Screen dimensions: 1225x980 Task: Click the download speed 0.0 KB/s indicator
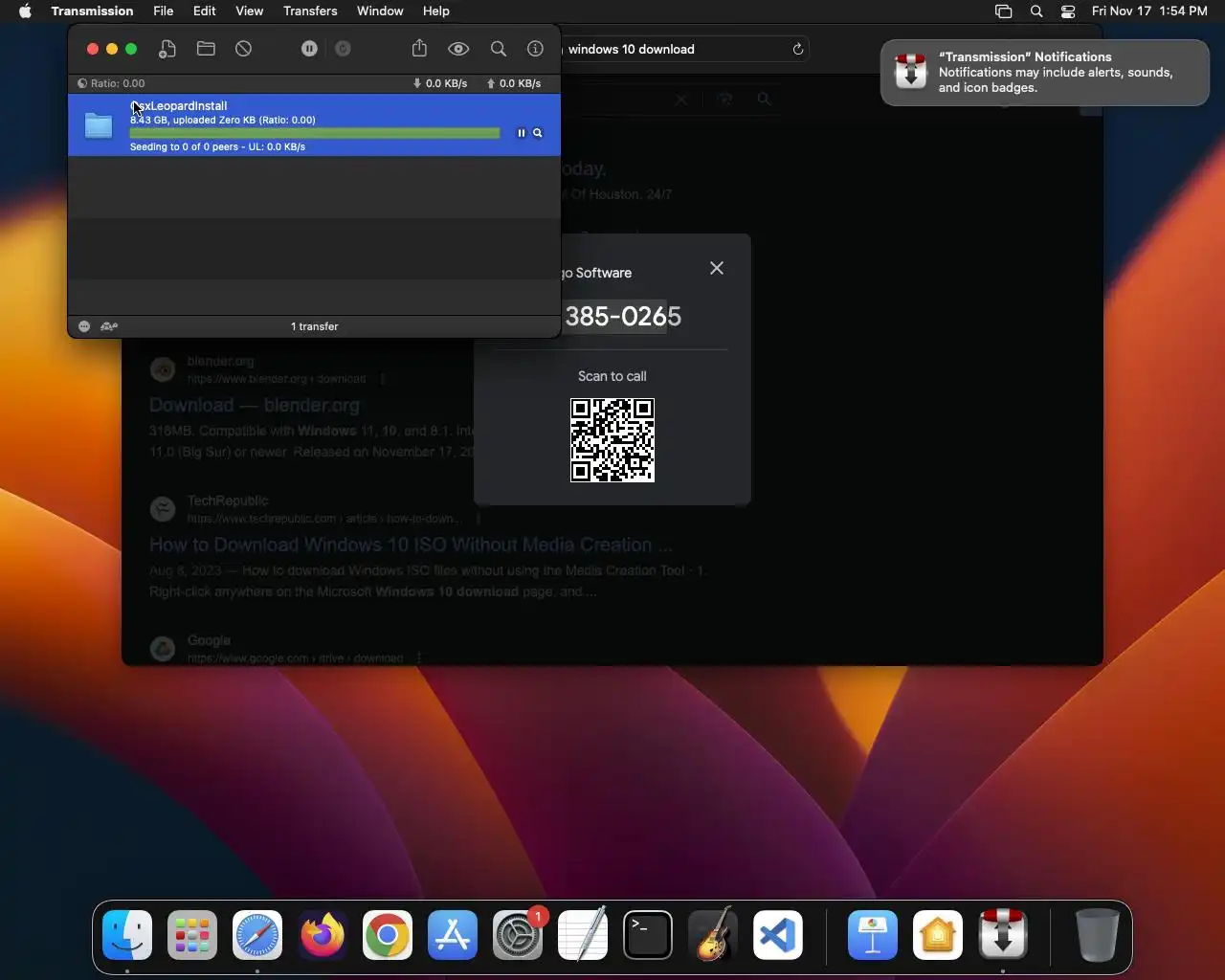click(440, 83)
